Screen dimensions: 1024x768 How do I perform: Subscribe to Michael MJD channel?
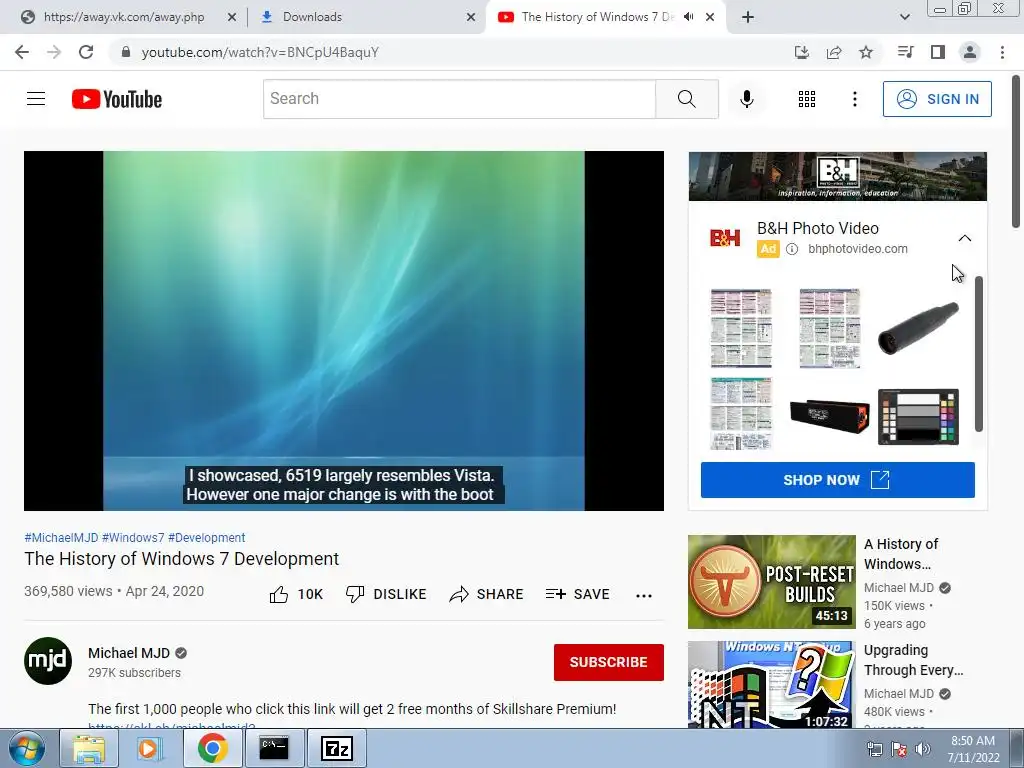(609, 662)
